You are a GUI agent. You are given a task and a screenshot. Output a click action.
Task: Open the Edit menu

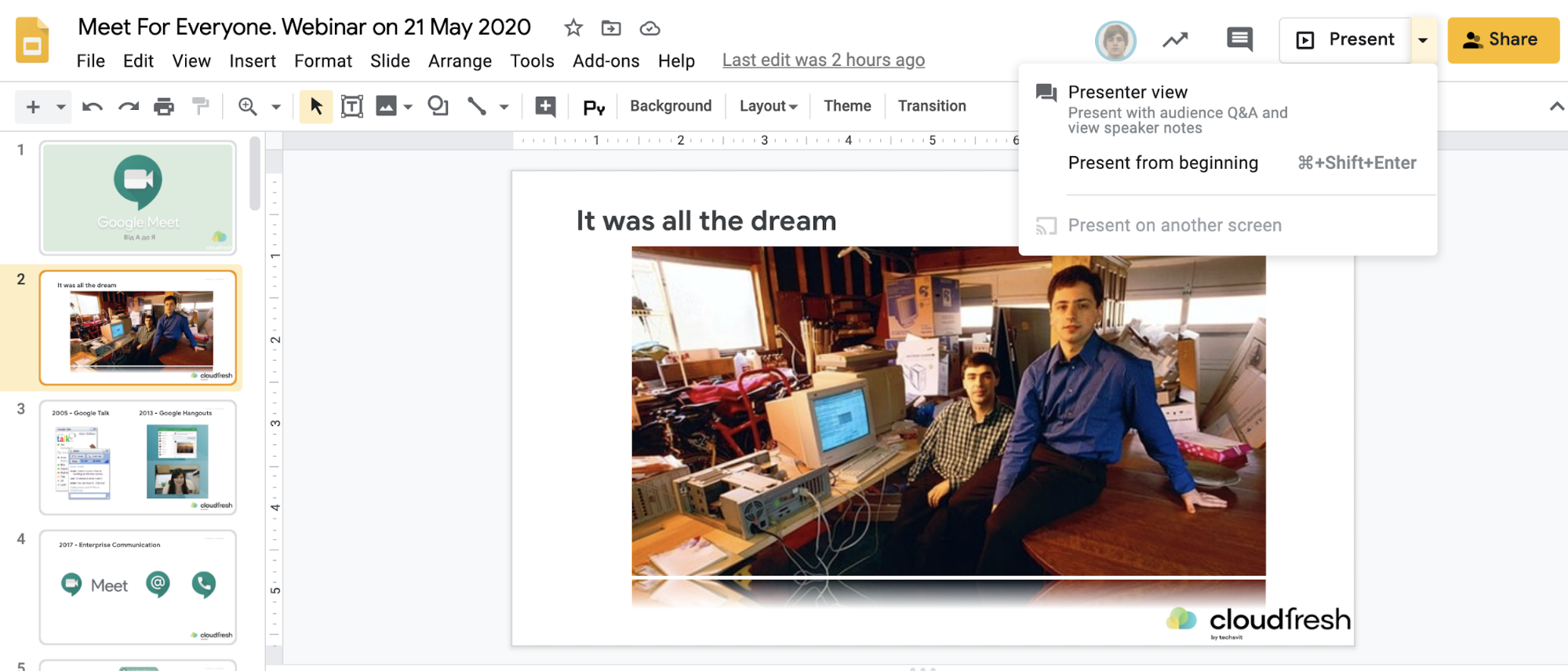tap(138, 61)
